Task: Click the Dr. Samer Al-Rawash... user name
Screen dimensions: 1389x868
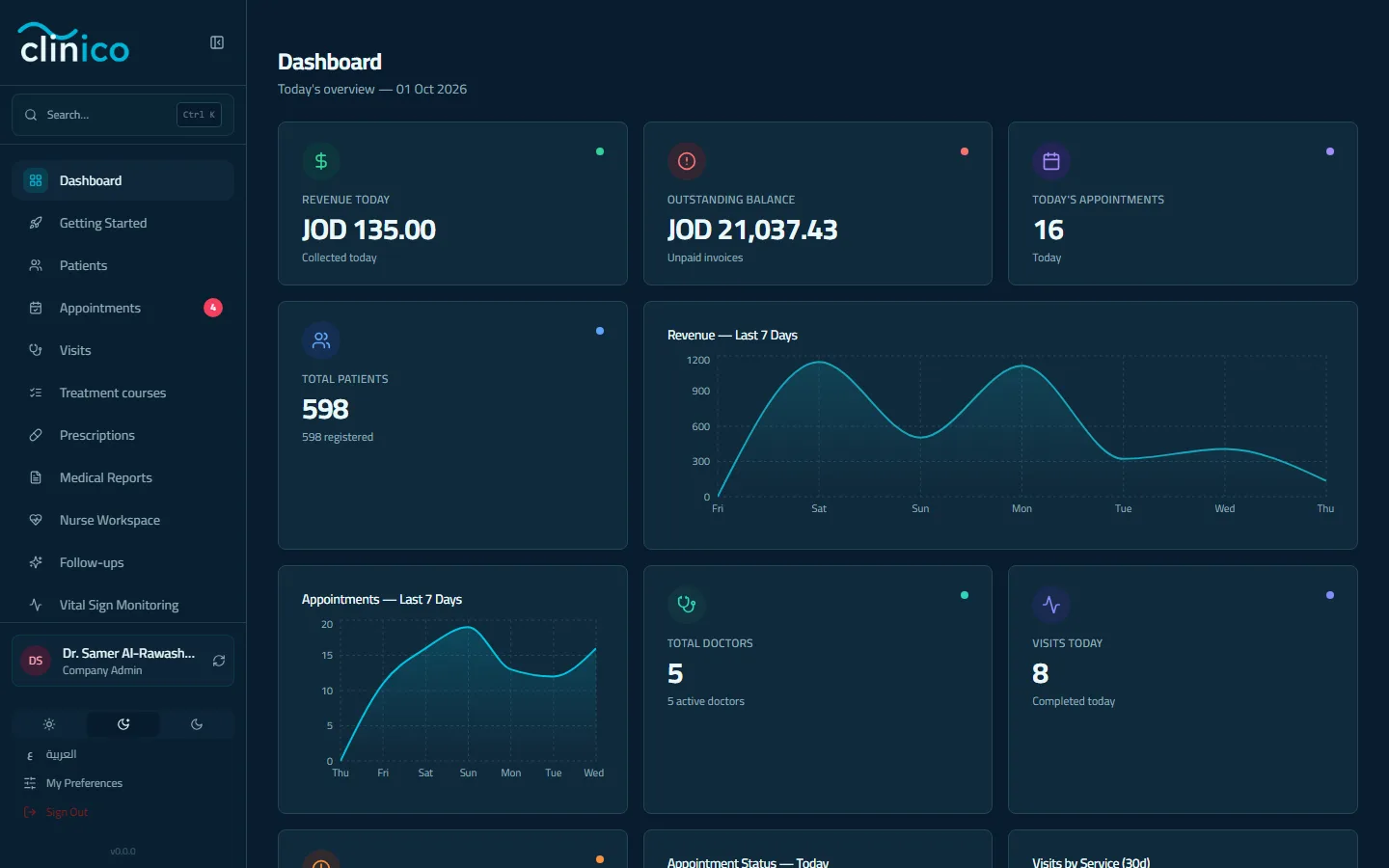Action: pyautogui.click(x=128, y=653)
